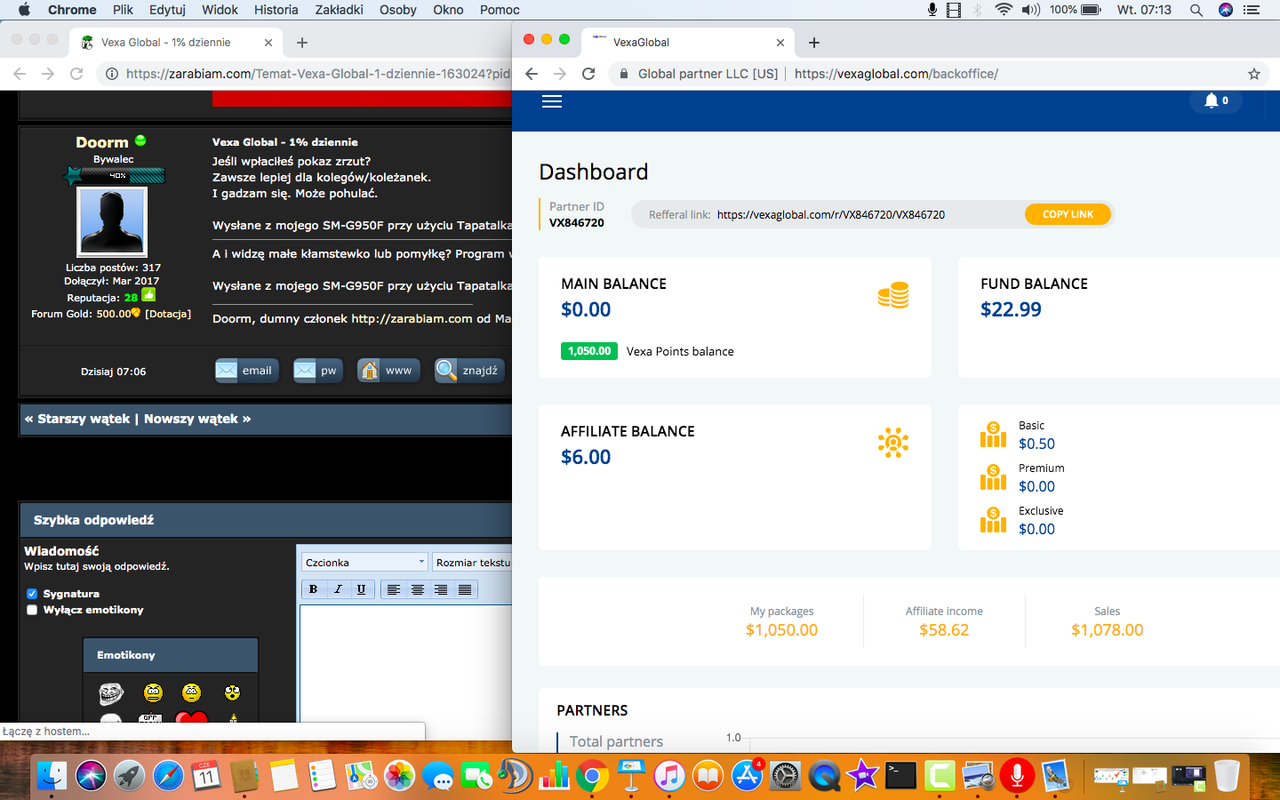Open the Czcionka font dropdown
The image size is (1280, 800).
(364, 562)
